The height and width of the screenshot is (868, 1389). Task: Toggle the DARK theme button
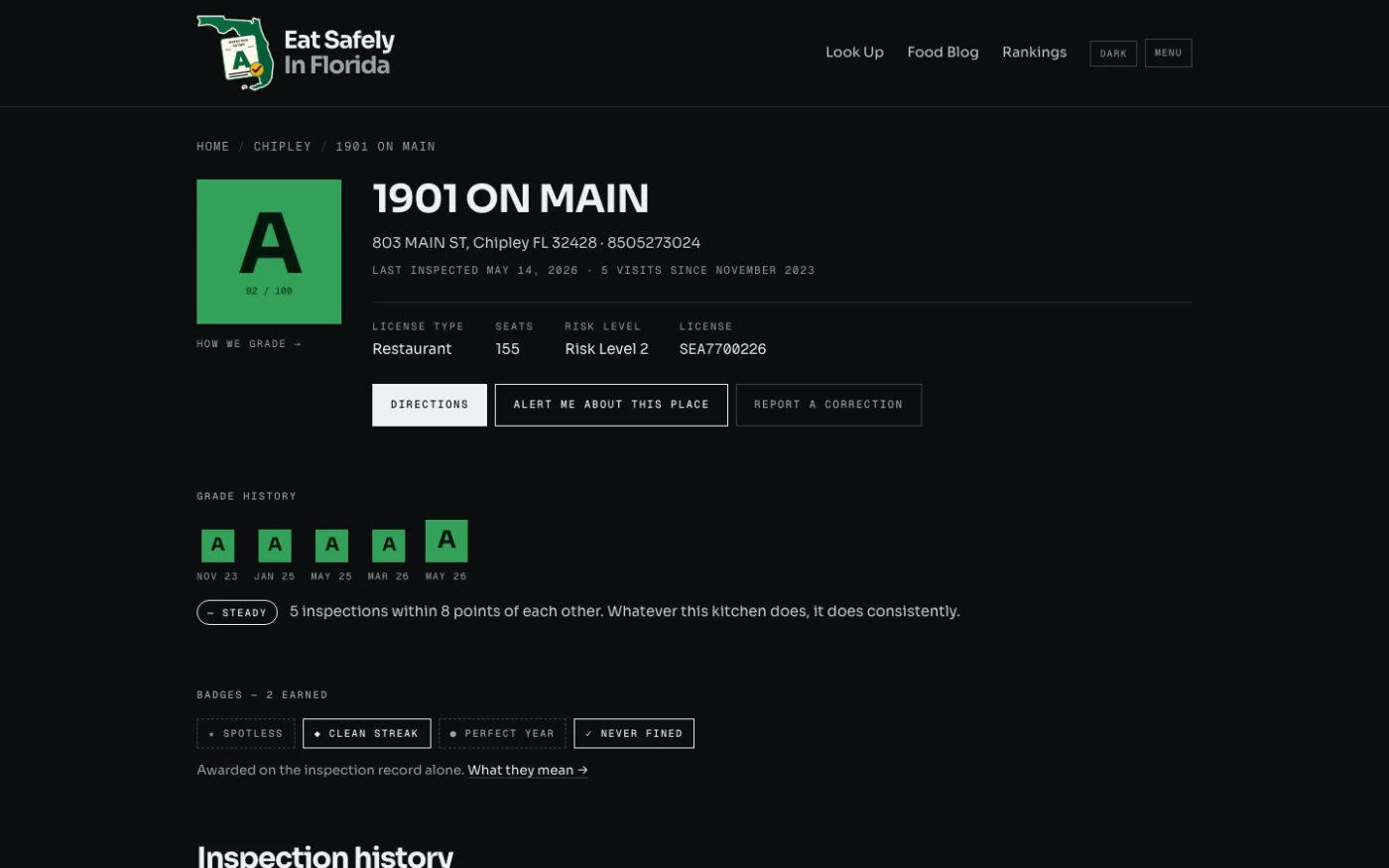[1113, 54]
